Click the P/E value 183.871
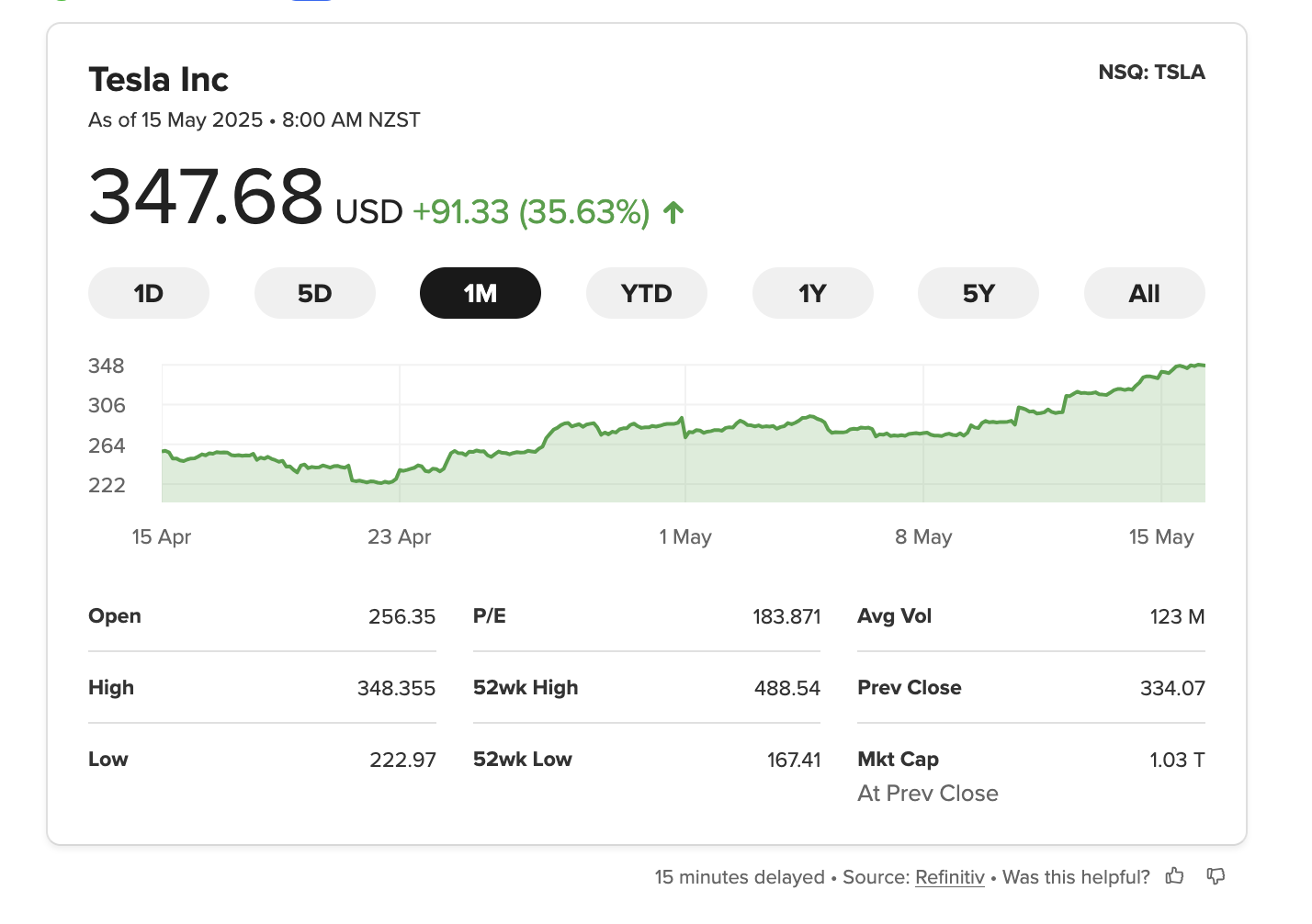Image resolution: width=1312 pixels, height=924 pixels. (786, 616)
